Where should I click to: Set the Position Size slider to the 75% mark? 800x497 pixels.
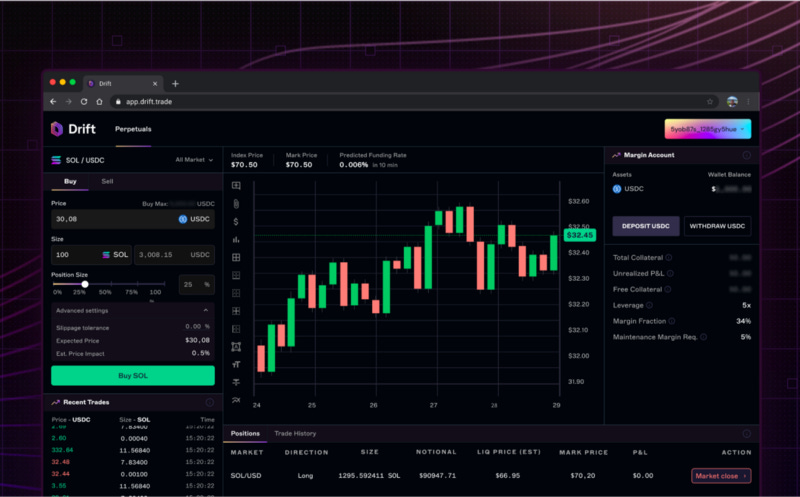138,284
